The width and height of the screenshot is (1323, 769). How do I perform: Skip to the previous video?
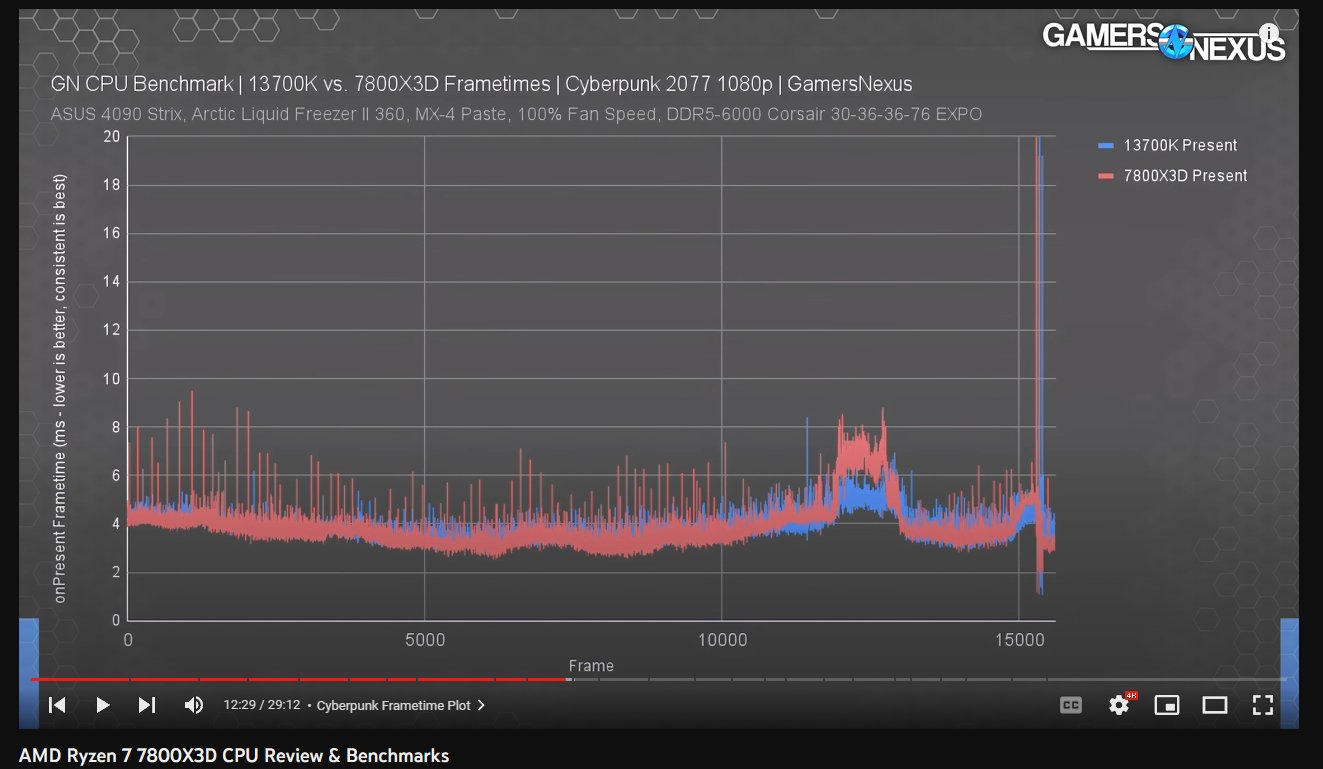click(58, 705)
